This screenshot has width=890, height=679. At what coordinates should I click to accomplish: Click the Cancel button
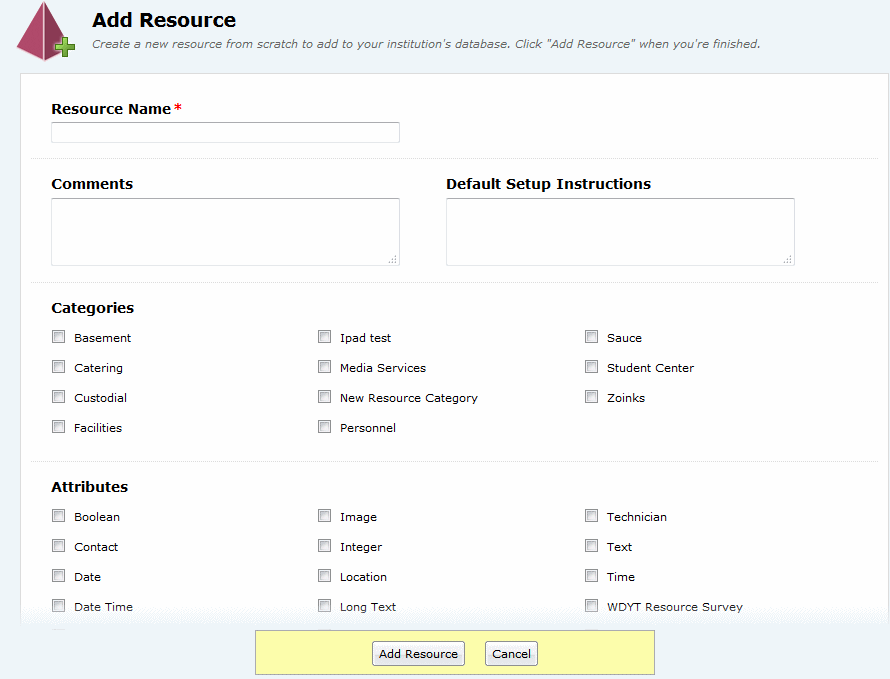coord(511,654)
